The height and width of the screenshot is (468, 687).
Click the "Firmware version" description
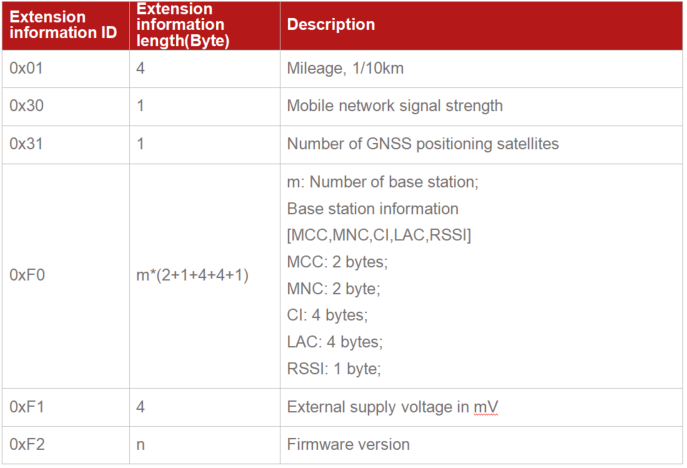pyautogui.click(x=348, y=444)
